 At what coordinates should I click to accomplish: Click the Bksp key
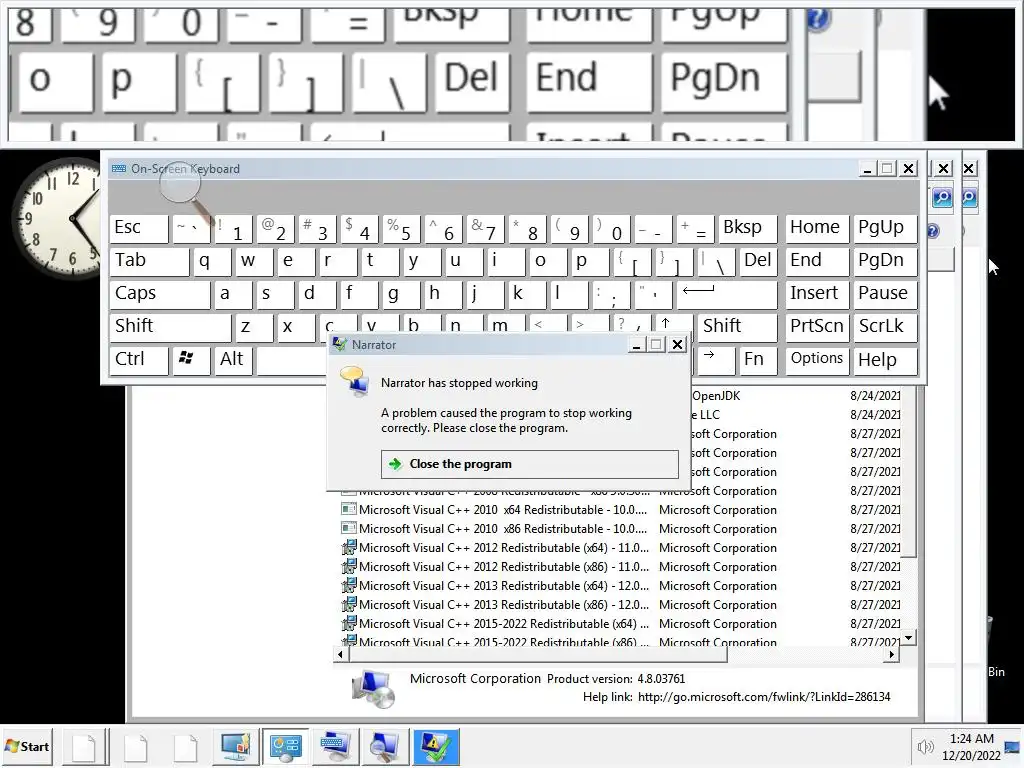click(748, 228)
